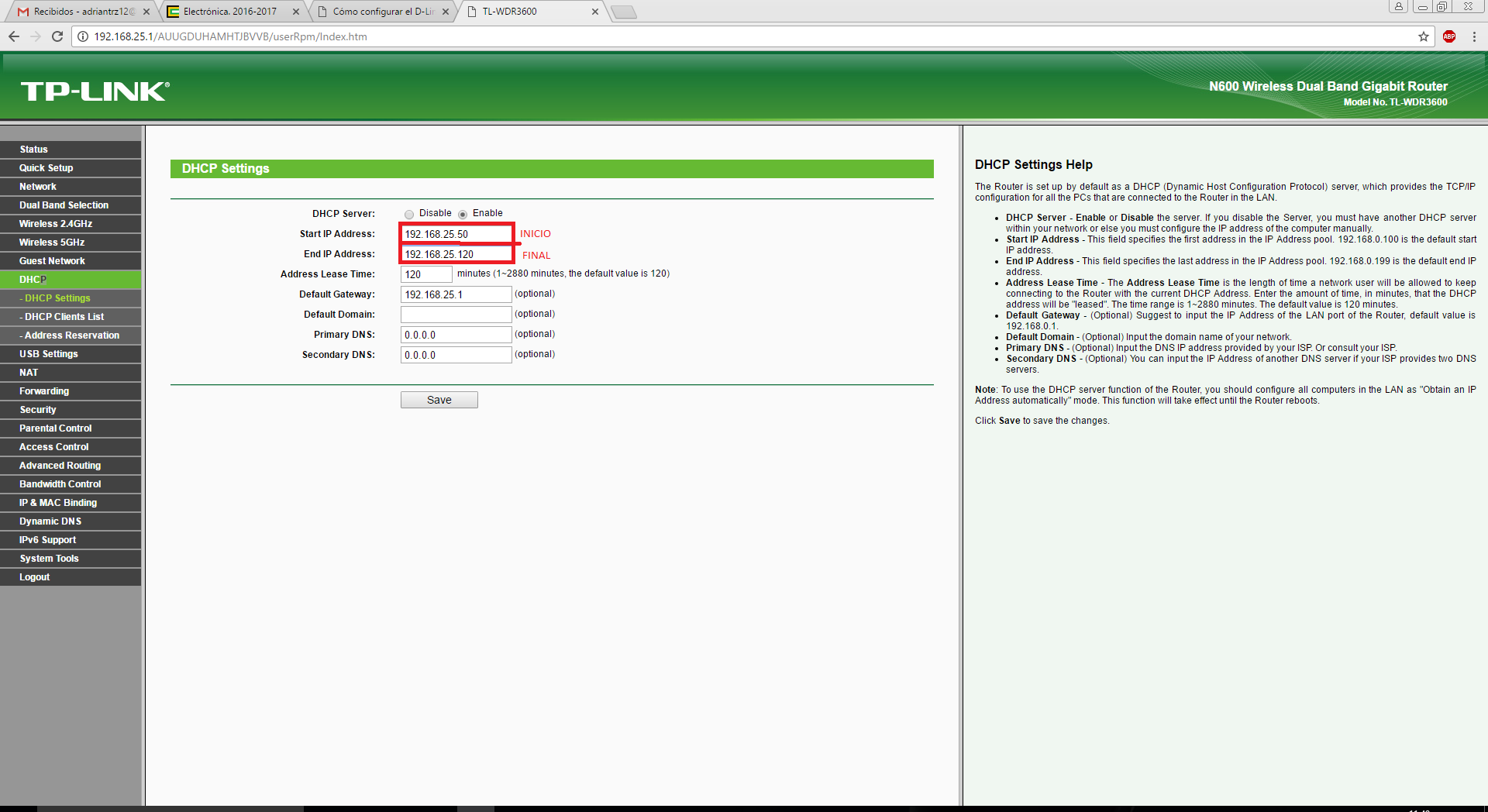Open IPv6 Support settings
The width and height of the screenshot is (1488, 812).
[71, 540]
